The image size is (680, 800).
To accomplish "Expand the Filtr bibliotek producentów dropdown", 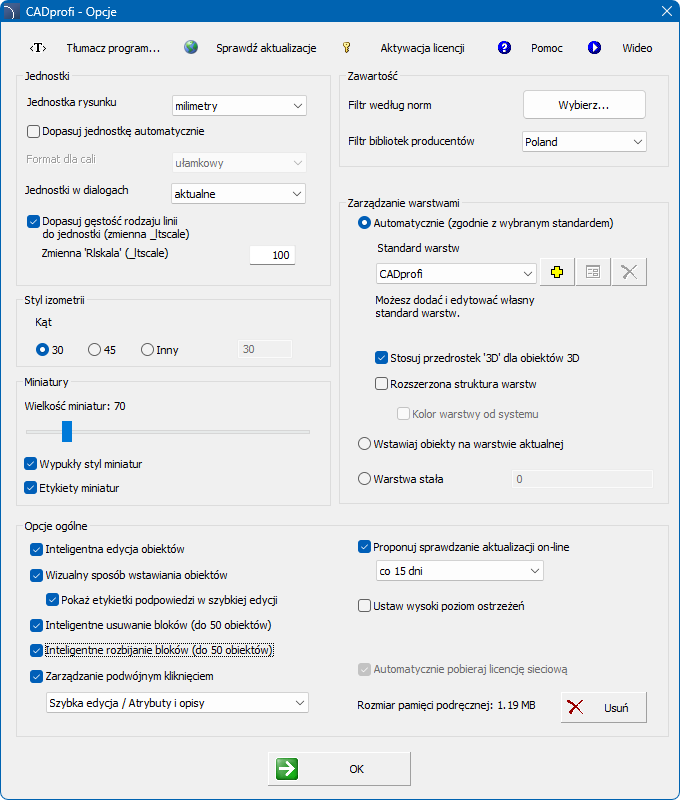I will (x=584, y=142).
